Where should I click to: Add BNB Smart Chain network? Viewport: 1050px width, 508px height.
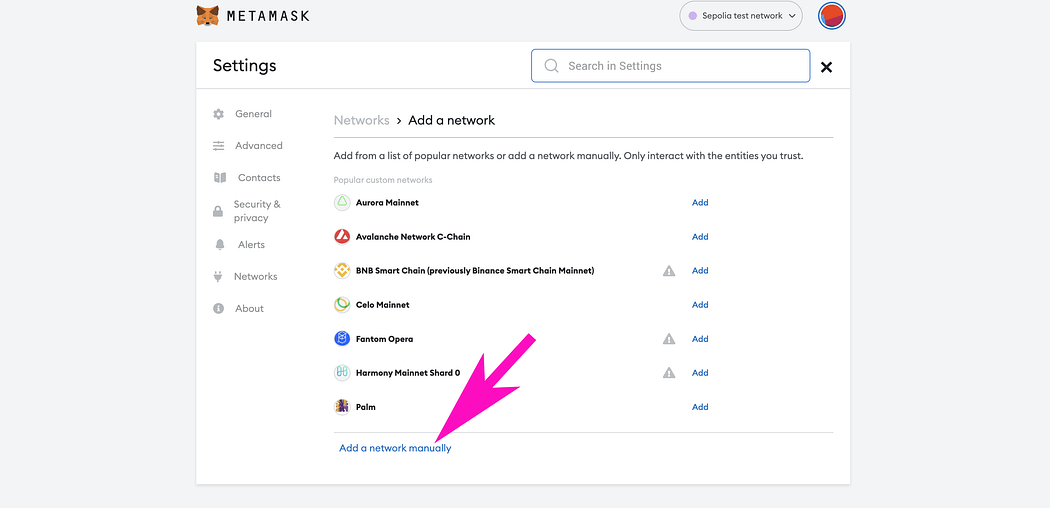tap(700, 270)
